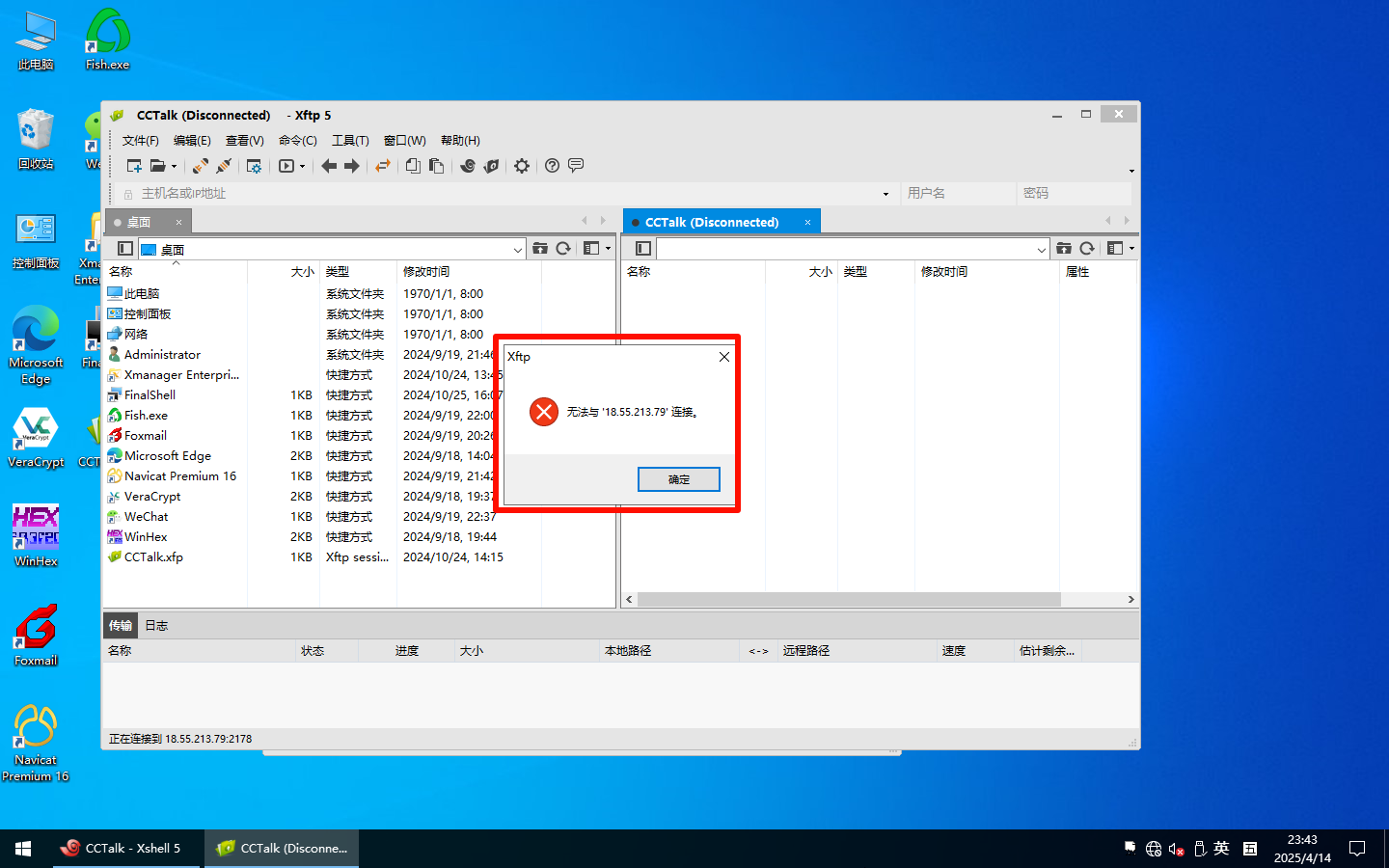The height and width of the screenshot is (868, 1389).
Task: Open the Windows Start menu
Action: [23, 849]
